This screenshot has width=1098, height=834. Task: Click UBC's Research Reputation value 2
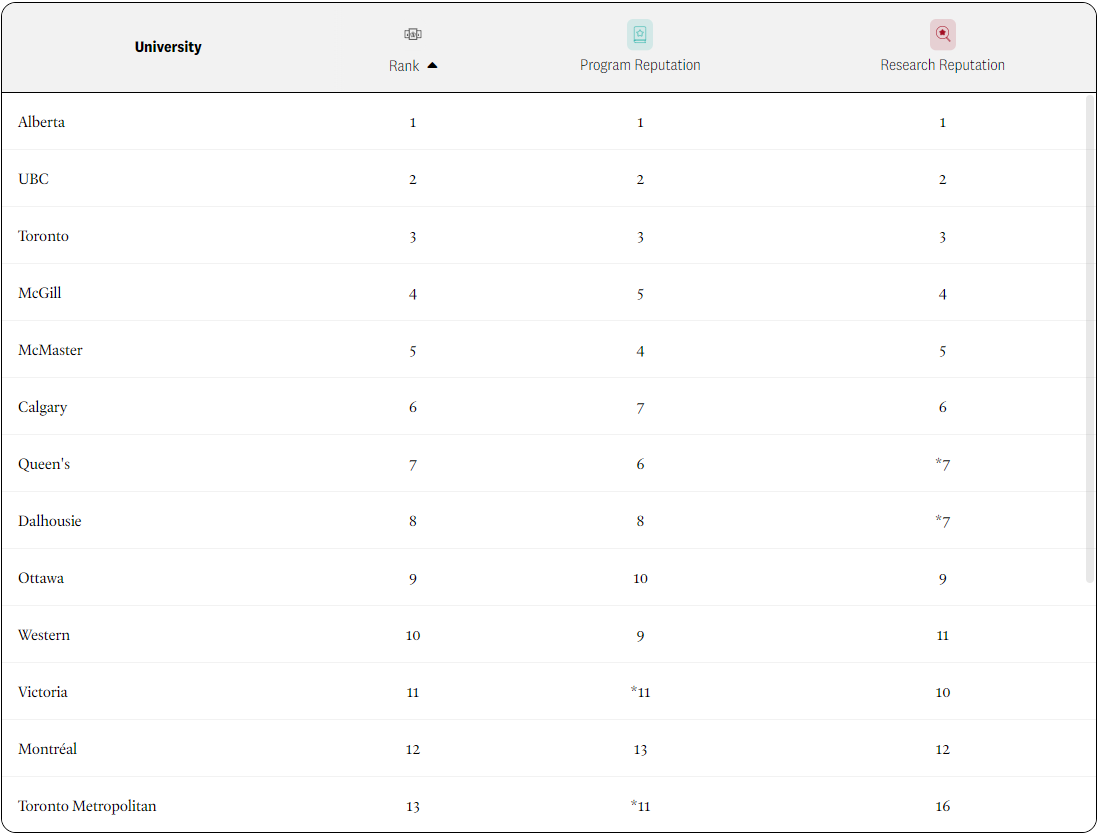[x=943, y=180]
